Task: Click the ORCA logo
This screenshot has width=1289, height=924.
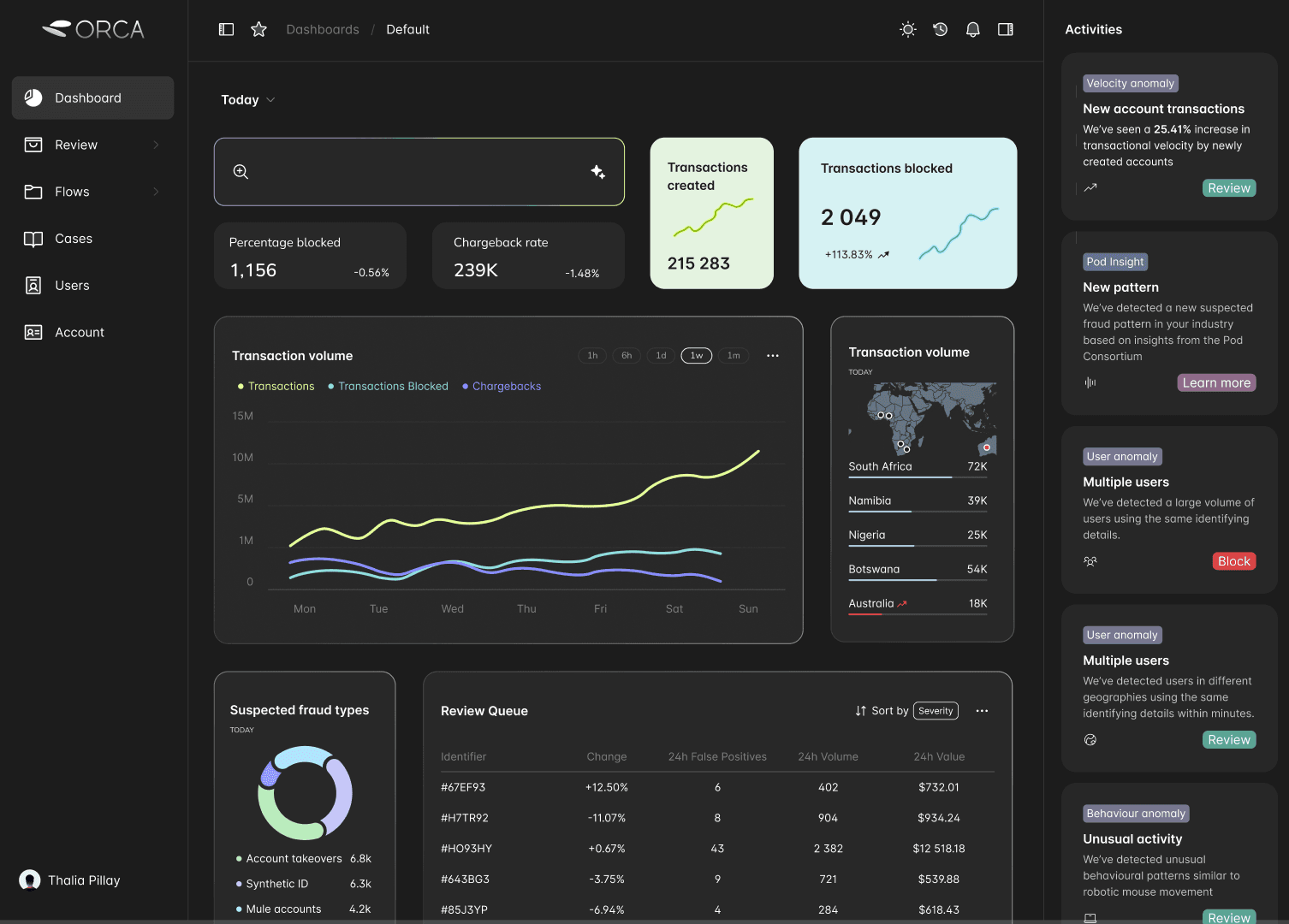Action: coord(92,28)
